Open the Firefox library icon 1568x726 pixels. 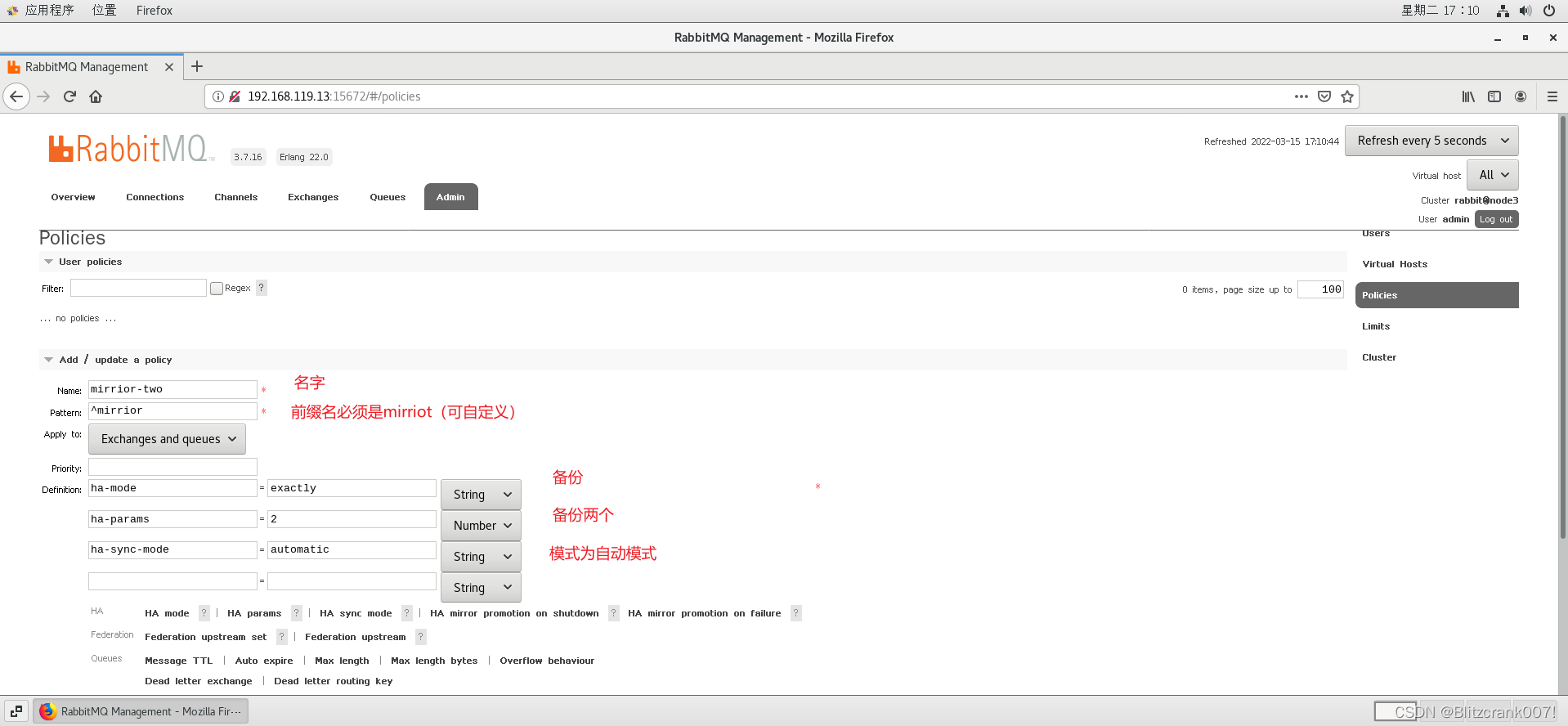tap(1468, 96)
